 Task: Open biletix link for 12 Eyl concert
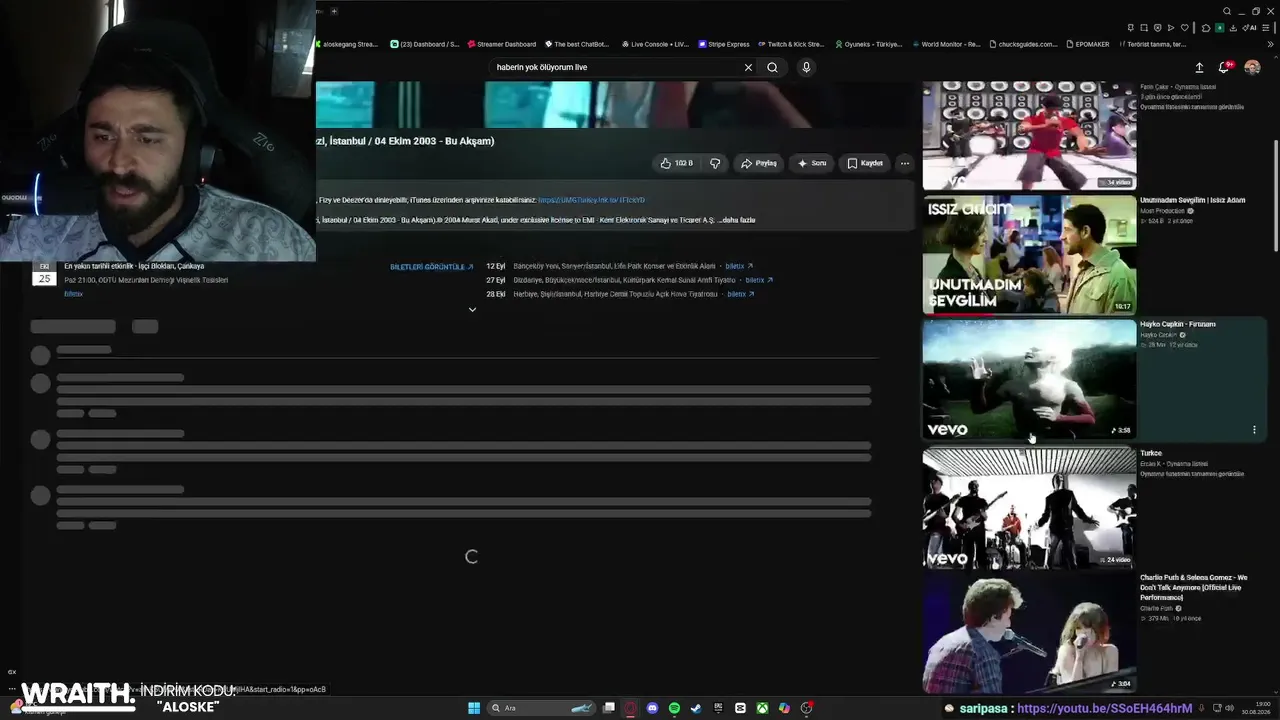739,267
